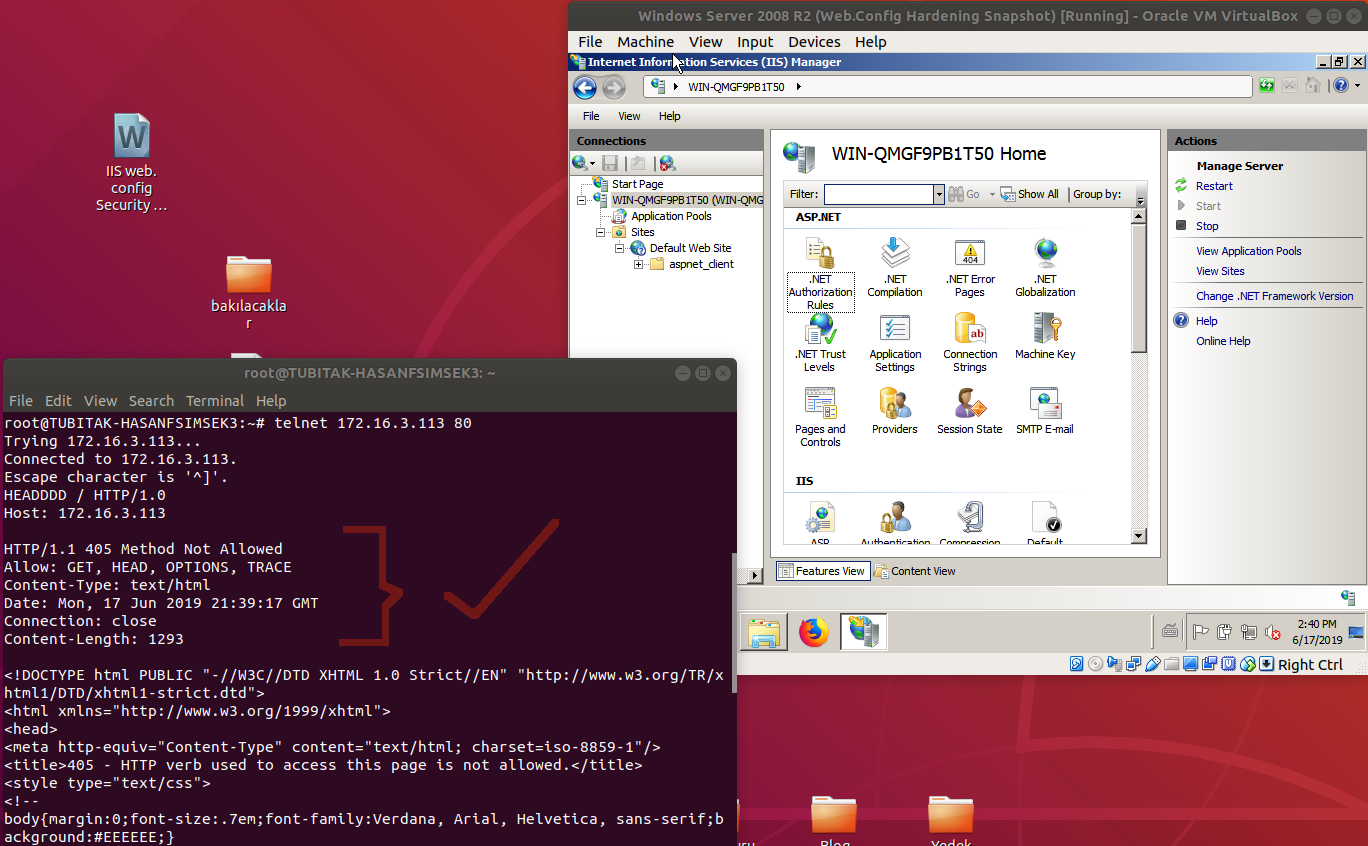This screenshot has height=846, width=1368.
Task: Open the bakılacaklar folder on desktop
Action: point(249,292)
